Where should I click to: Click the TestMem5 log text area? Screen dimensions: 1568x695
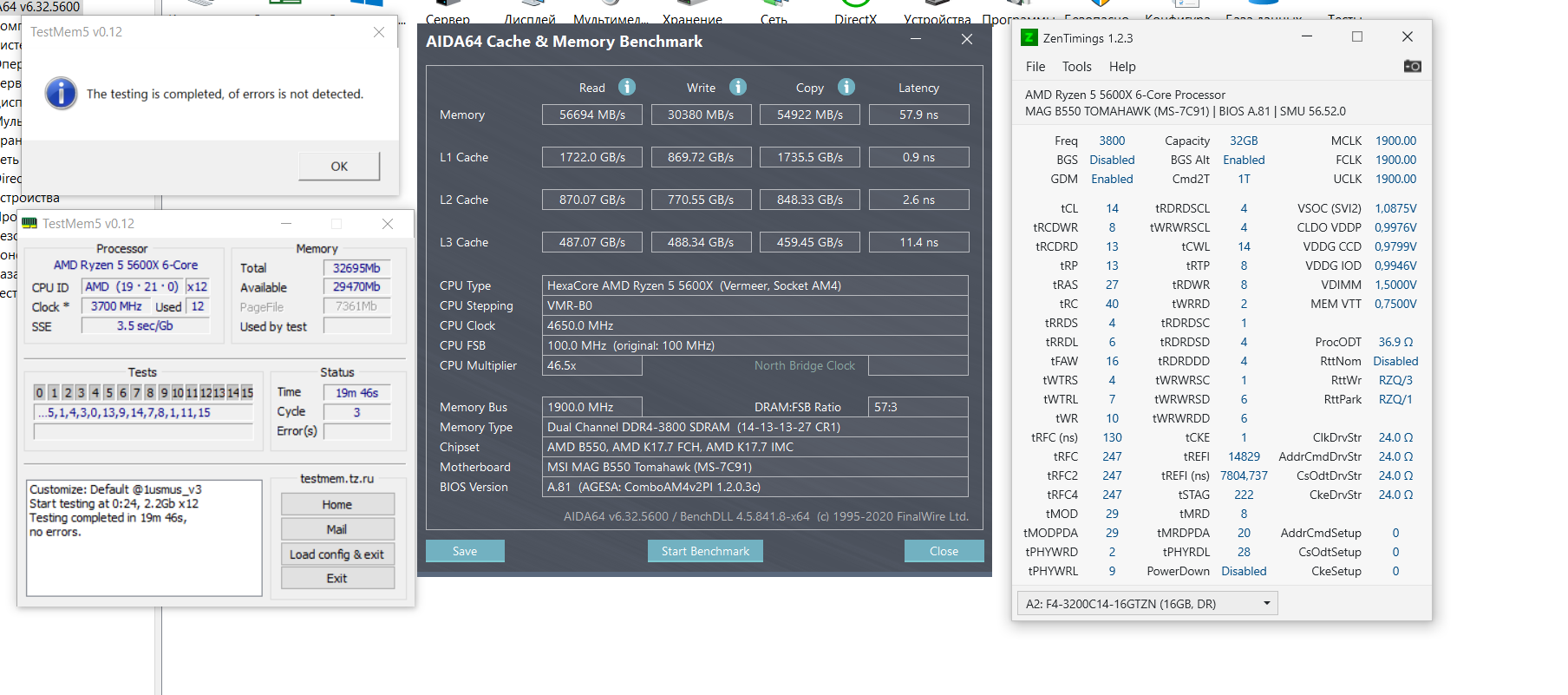pyautogui.click(x=144, y=538)
